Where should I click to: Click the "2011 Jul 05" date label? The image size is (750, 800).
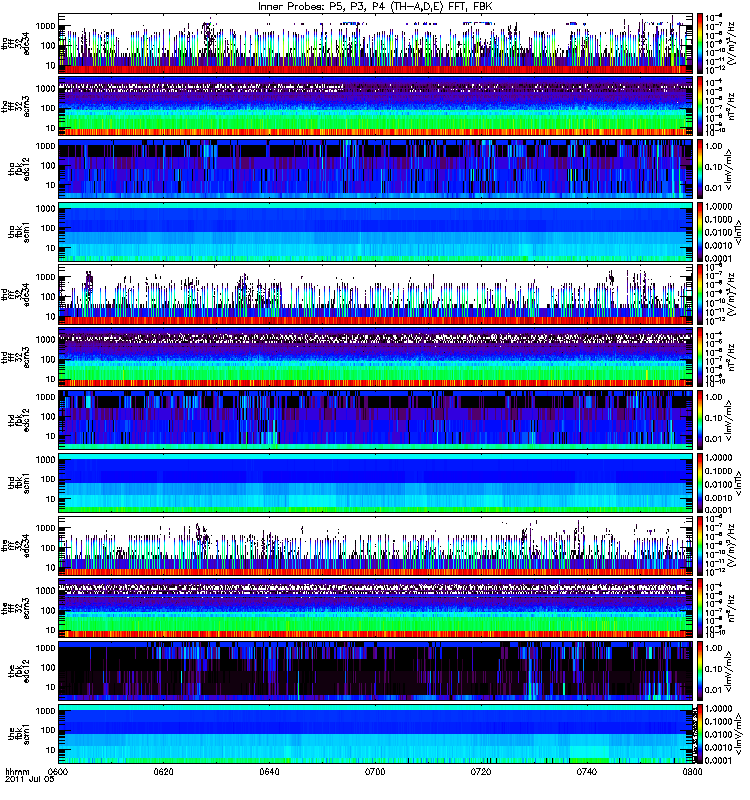(29, 779)
